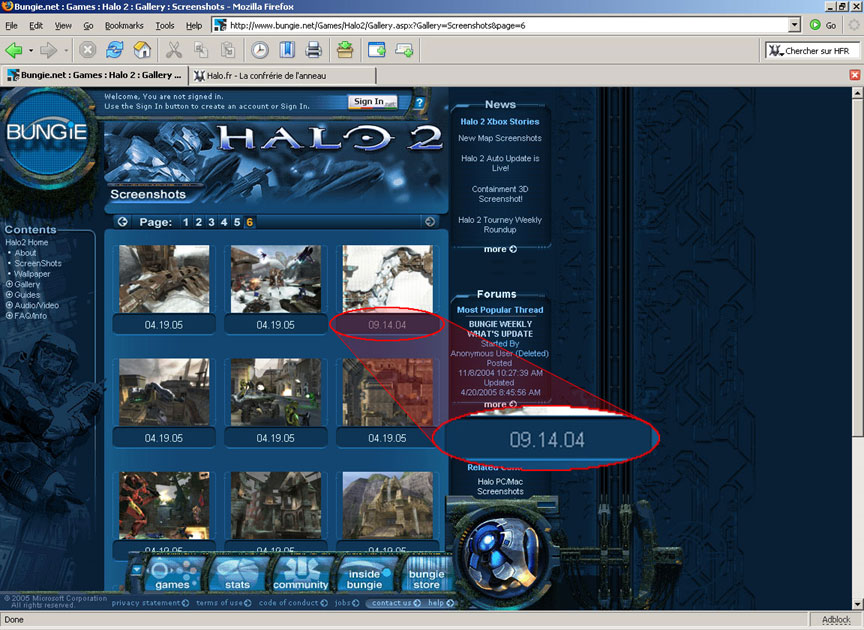Open Downloads with the green arrow box icon
Image resolution: width=864 pixels, height=630 pixels.
[x=345, y=50]
